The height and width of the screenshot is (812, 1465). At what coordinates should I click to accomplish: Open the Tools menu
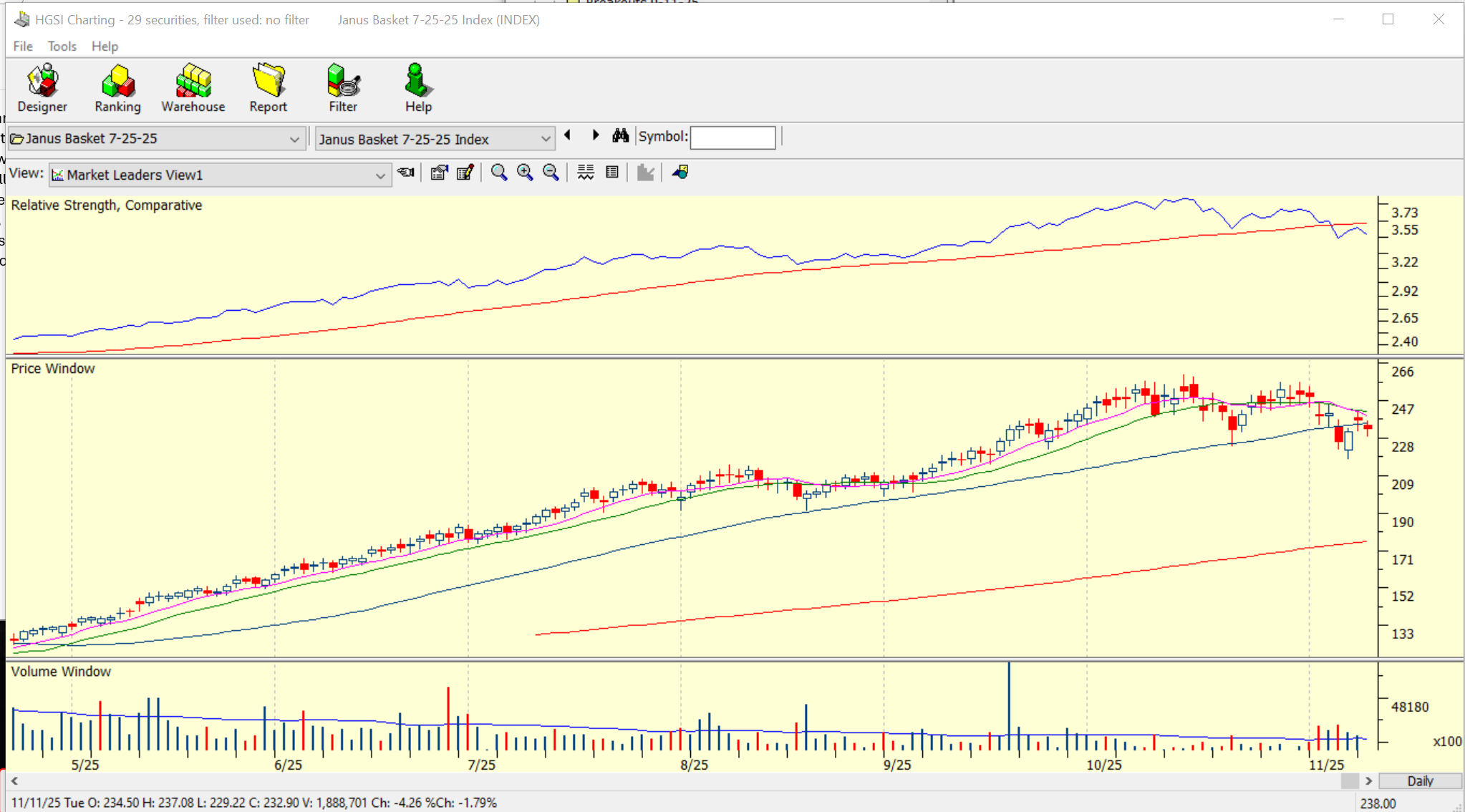[x=62, y=47]
